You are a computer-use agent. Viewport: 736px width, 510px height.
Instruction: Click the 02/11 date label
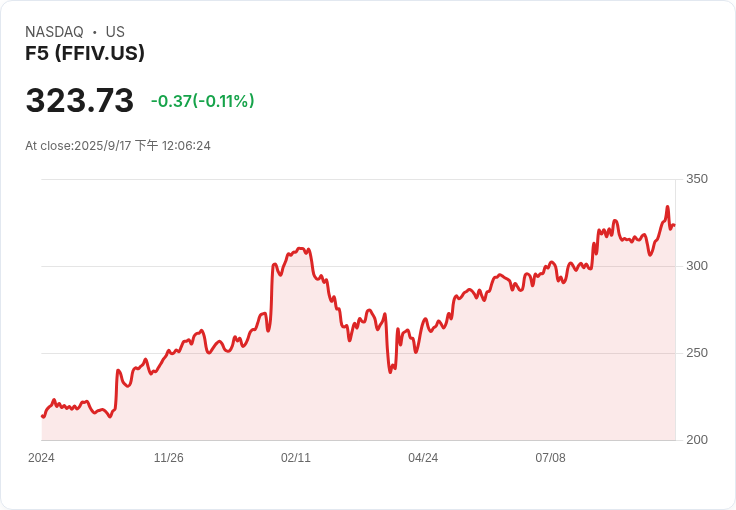click(x=296, y=458)
